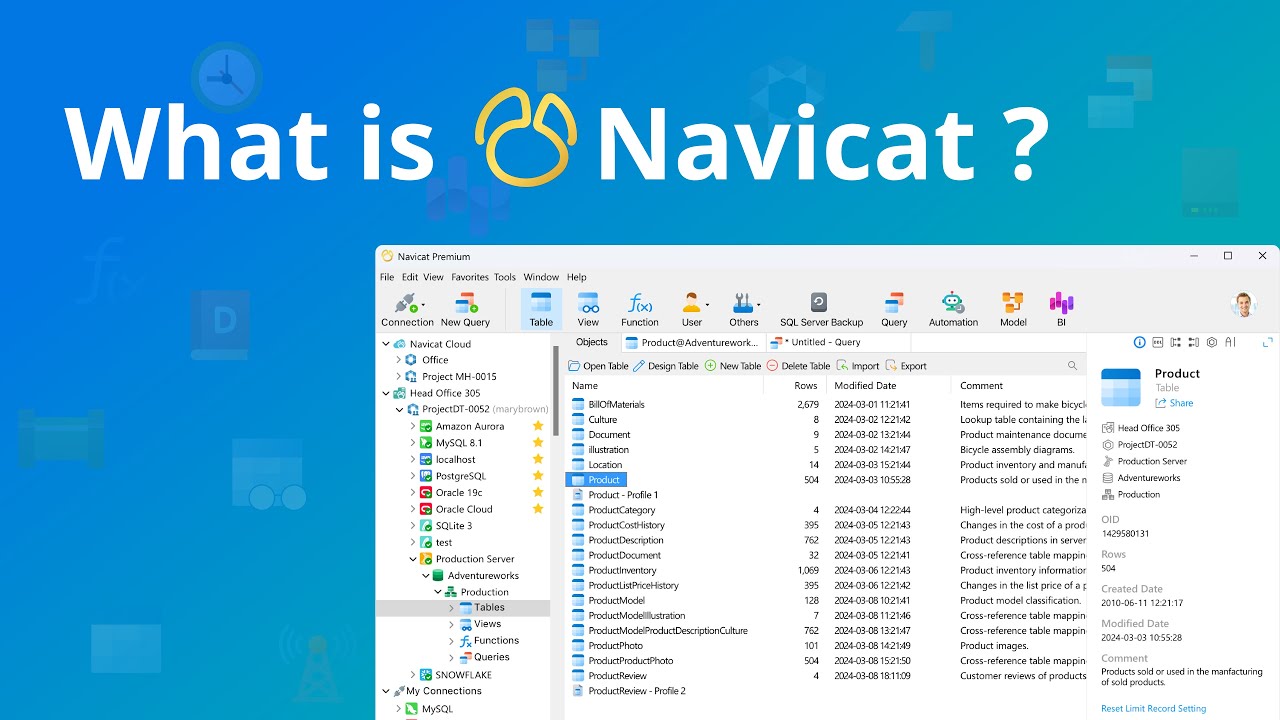Sort by the Rows column header

pyautogui.click(x=805, y=385)
